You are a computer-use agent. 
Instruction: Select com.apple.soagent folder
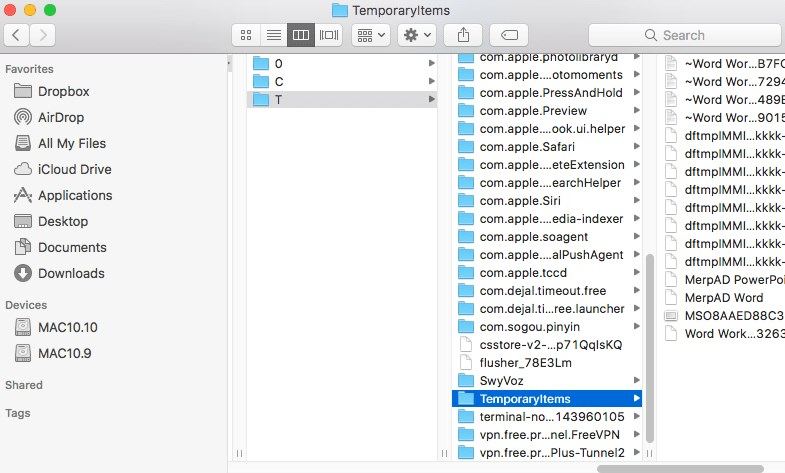click(547, 237)
